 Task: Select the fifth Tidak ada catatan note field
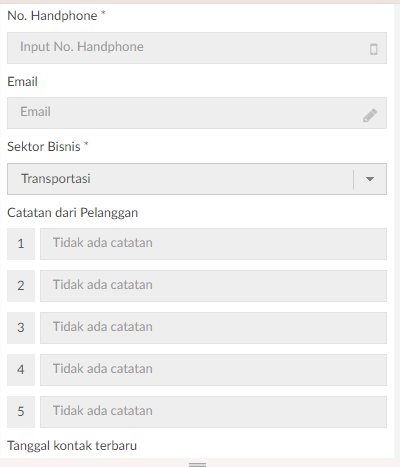point(213,412)
